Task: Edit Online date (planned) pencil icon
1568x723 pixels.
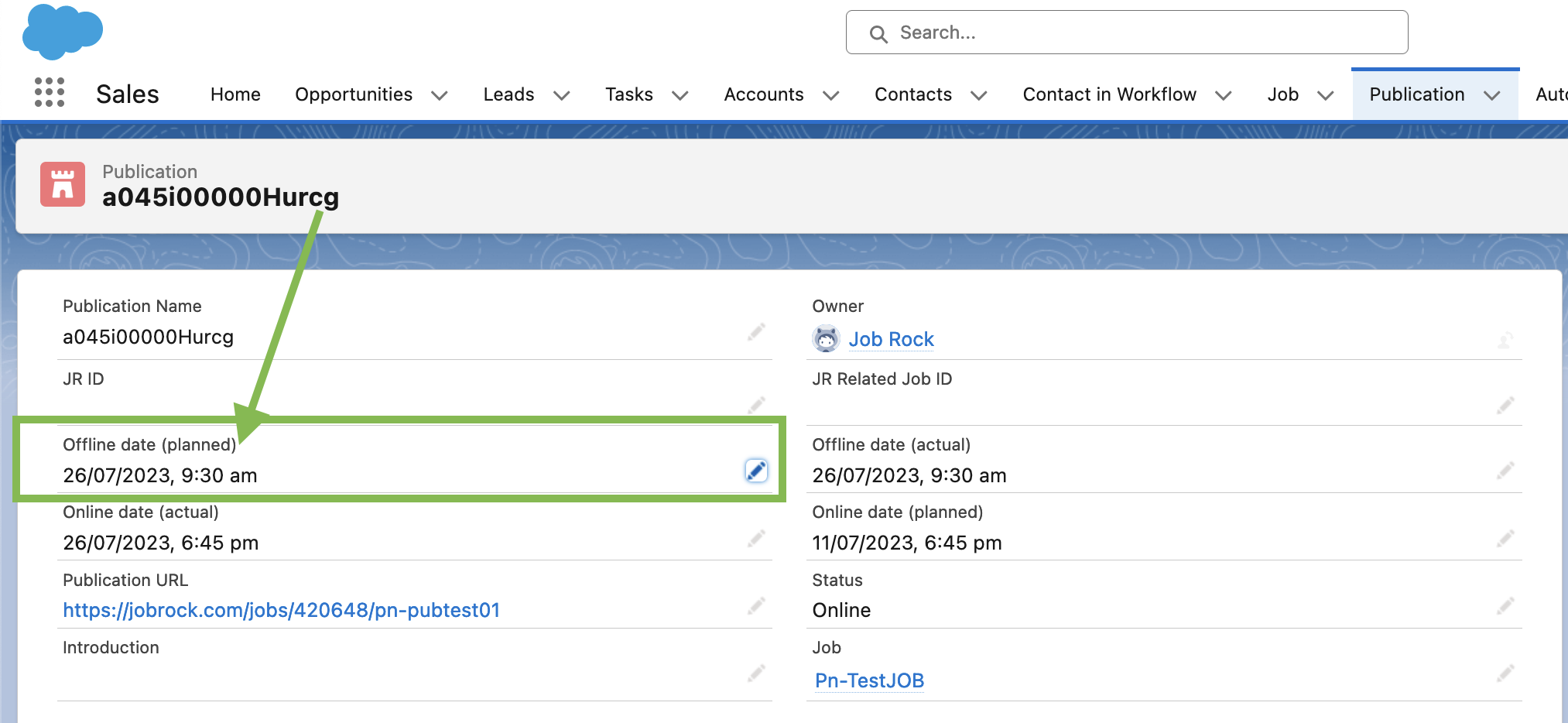Action: click(x=1505, y=538)
